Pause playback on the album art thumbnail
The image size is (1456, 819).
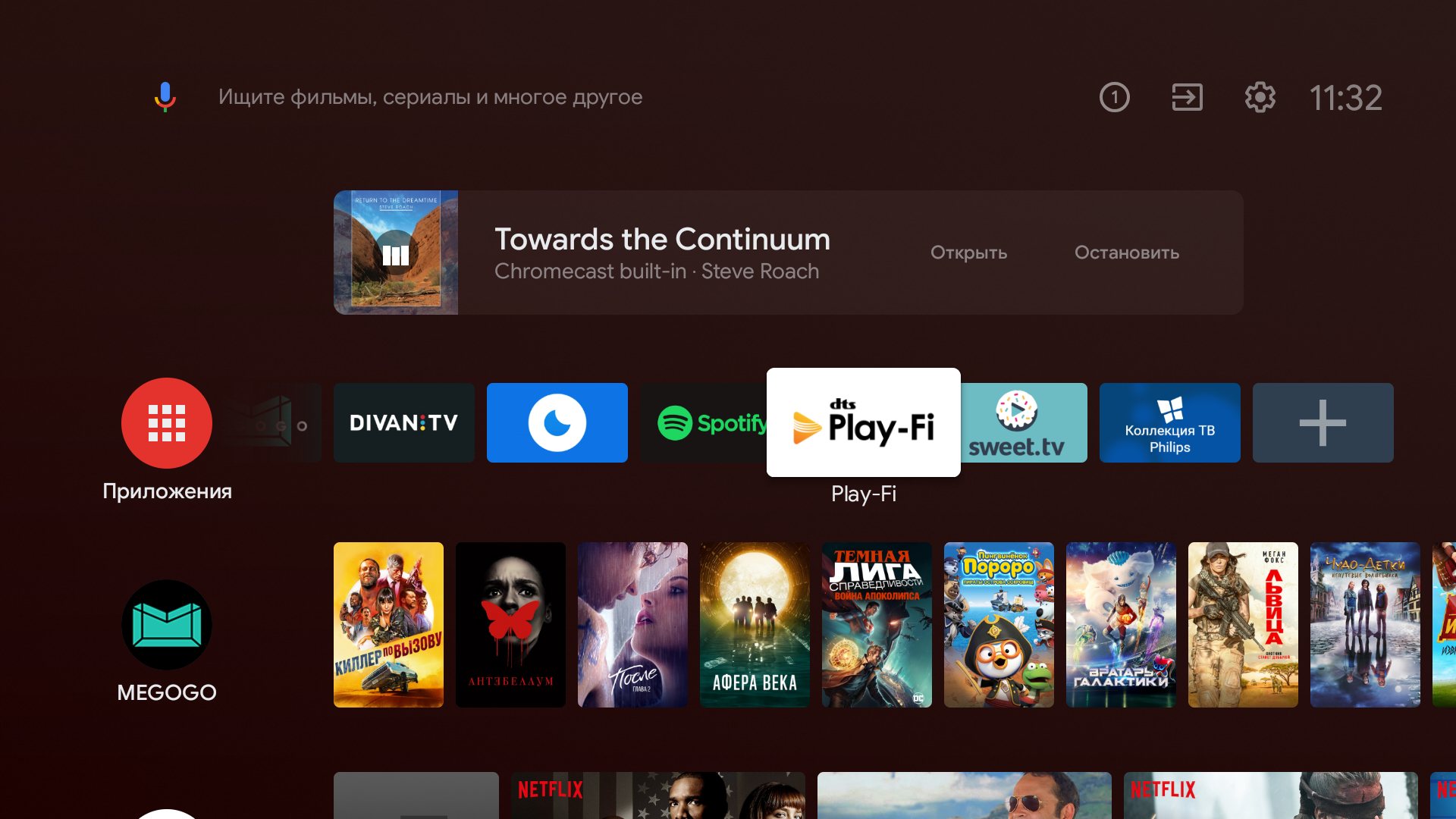point(396,253)
